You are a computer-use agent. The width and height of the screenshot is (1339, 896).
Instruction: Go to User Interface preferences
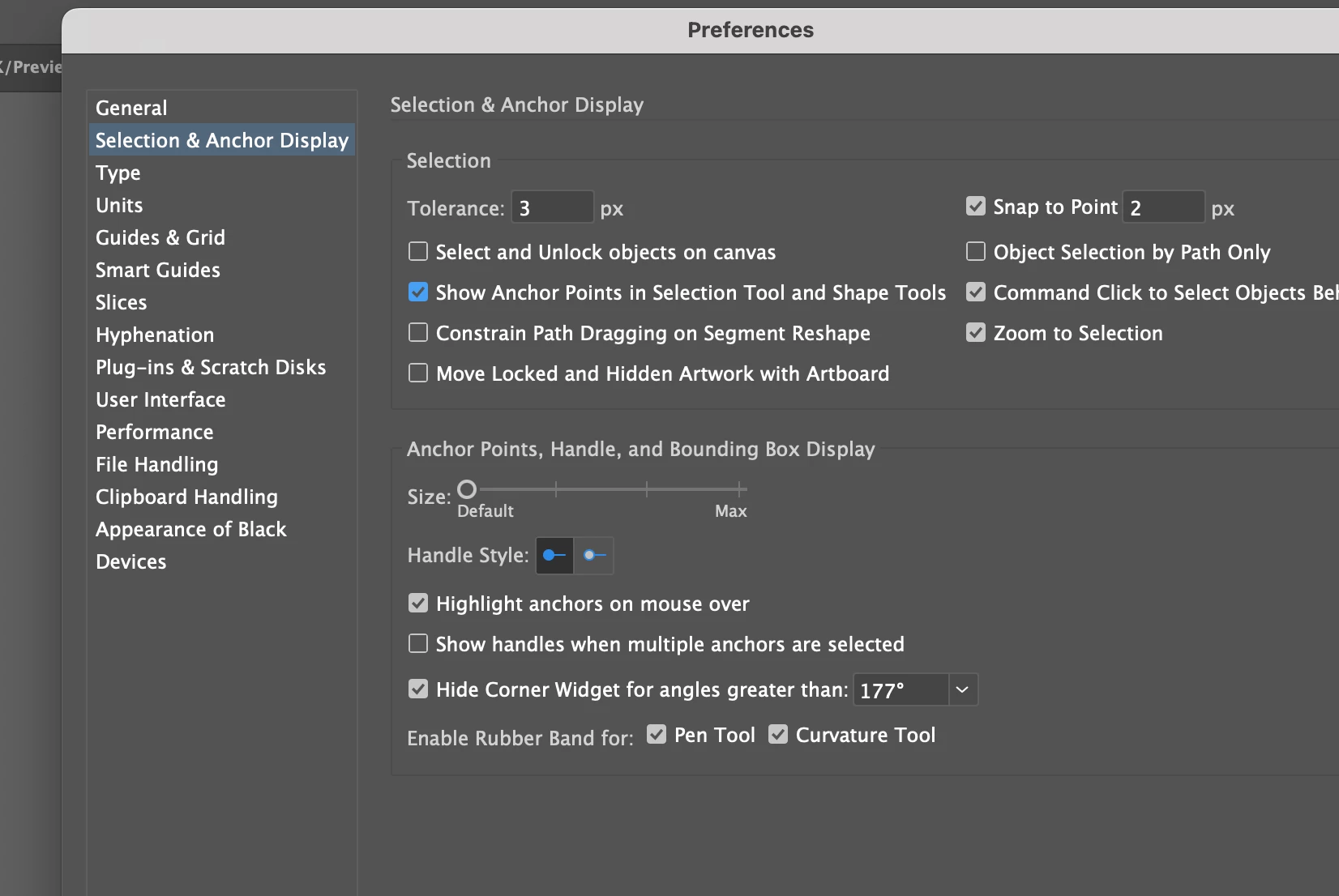click(160, 399)
